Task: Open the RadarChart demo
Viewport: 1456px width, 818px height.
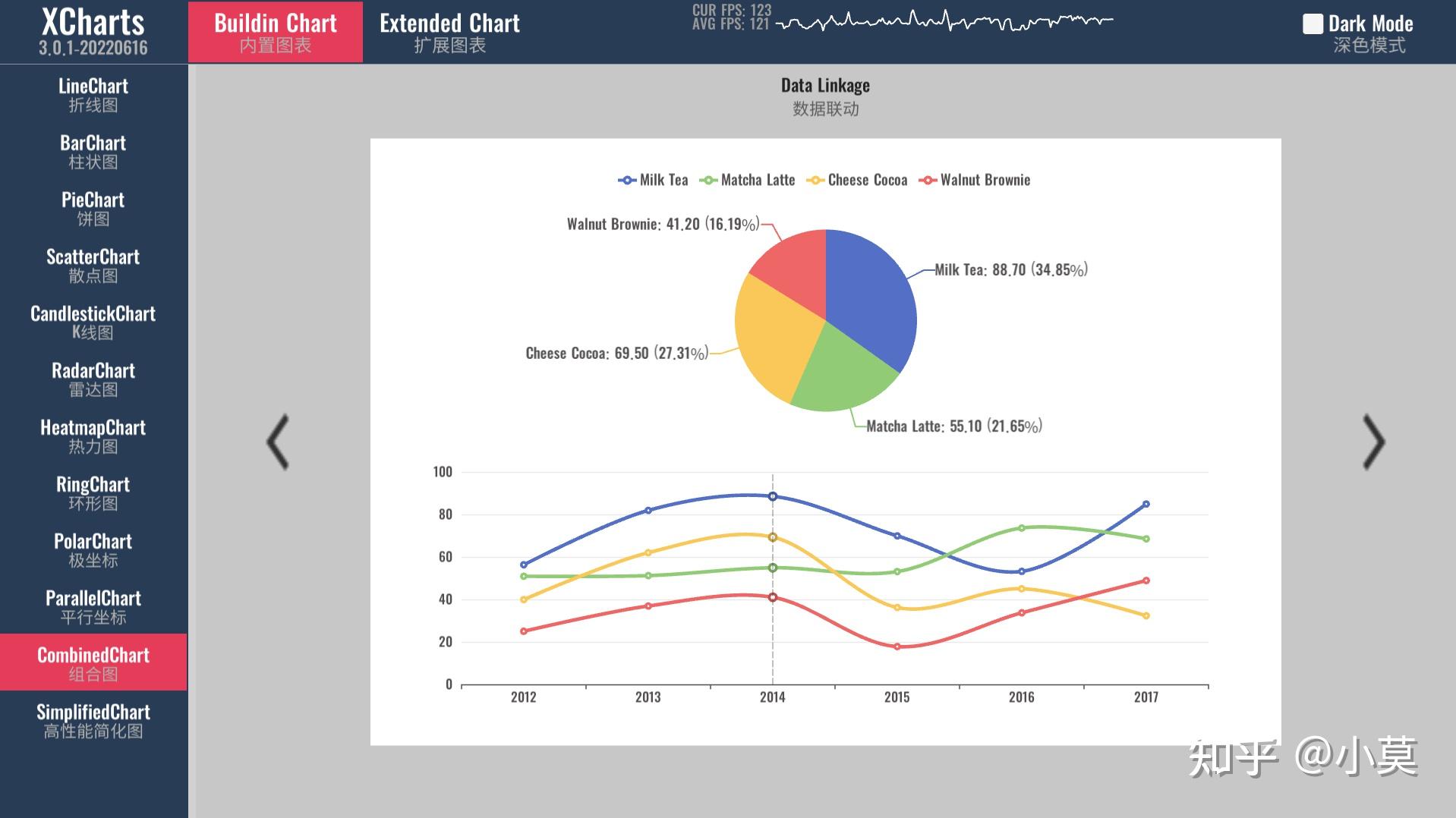Action: (93, 378)
